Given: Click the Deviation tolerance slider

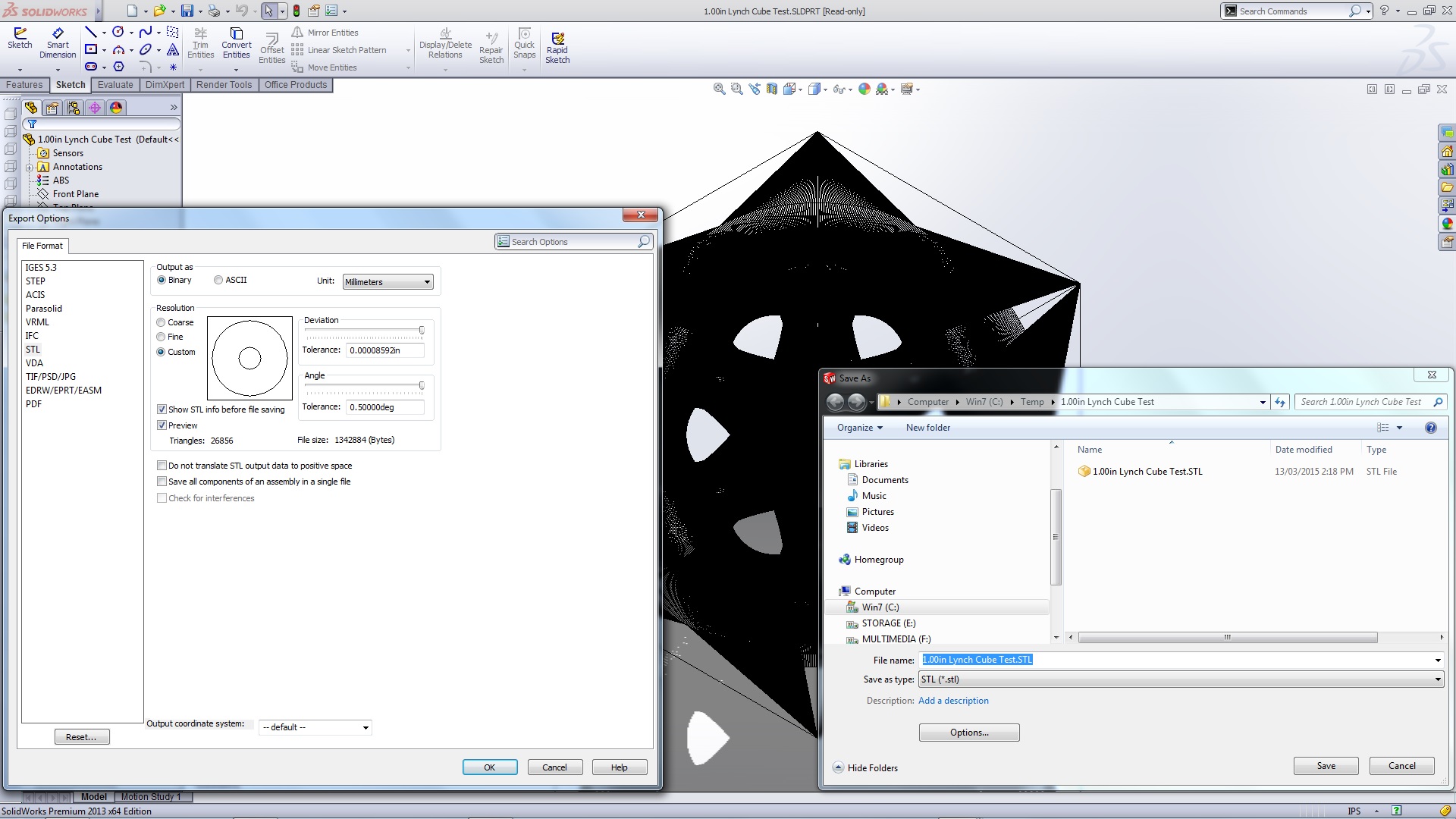Looking at the screenshot, I should 421,331.
